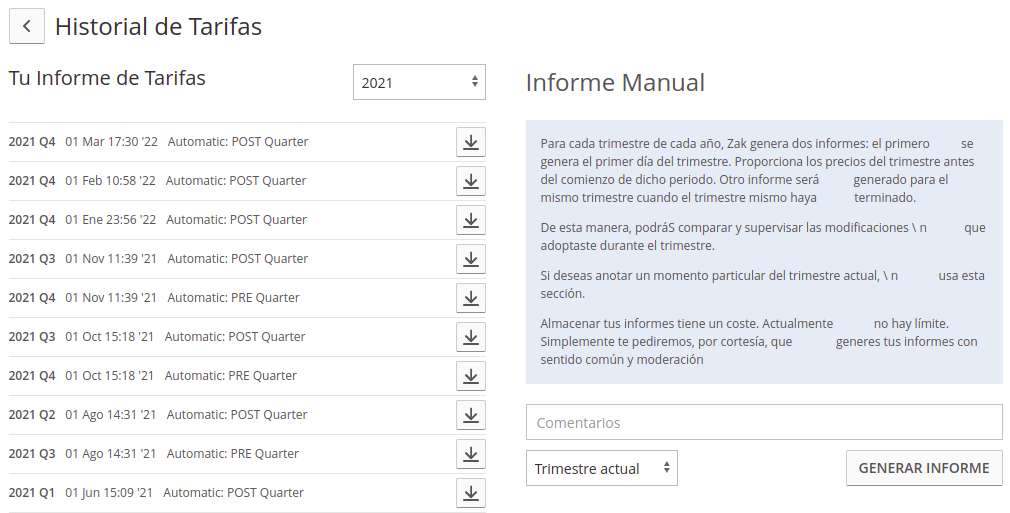Download 2021 Q4 PRE report from 01 Oct
This screenshot has height=513, width=1010.
(471, 376)
